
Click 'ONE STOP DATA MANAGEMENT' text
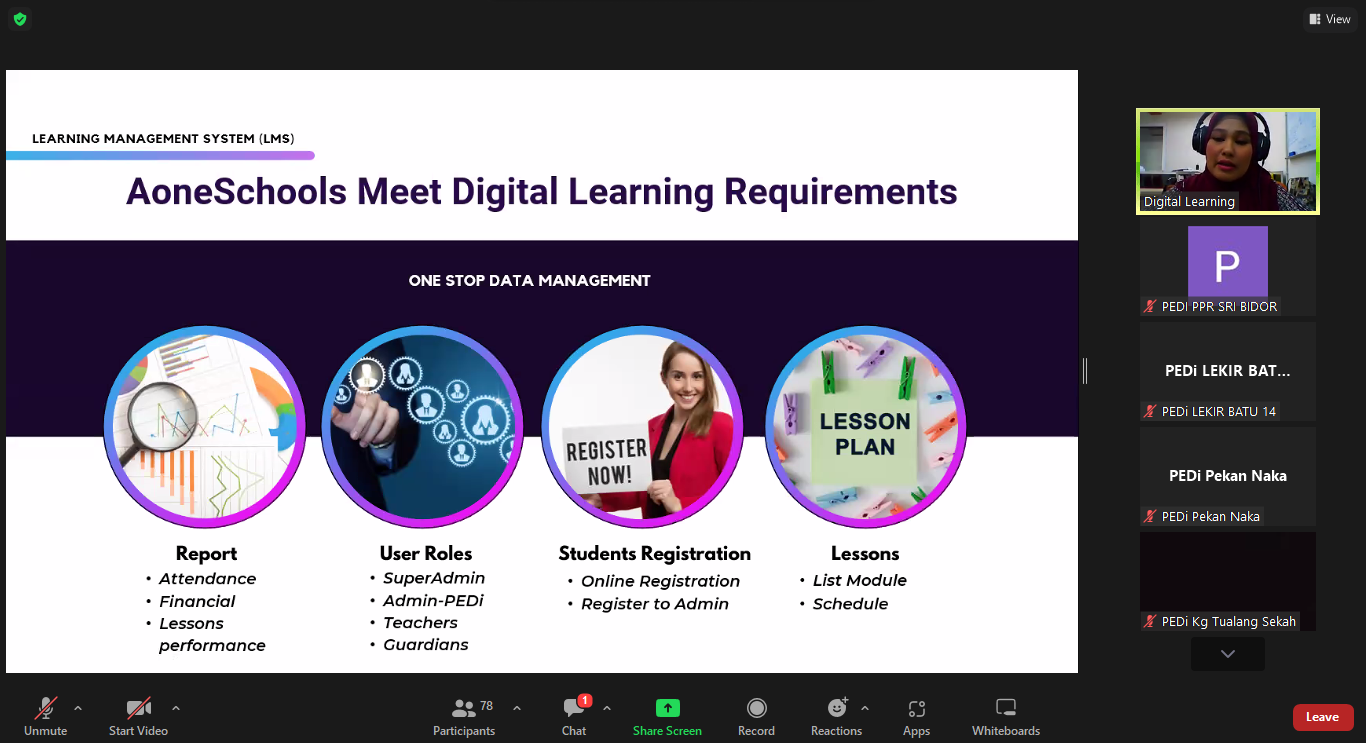(530, 281)
